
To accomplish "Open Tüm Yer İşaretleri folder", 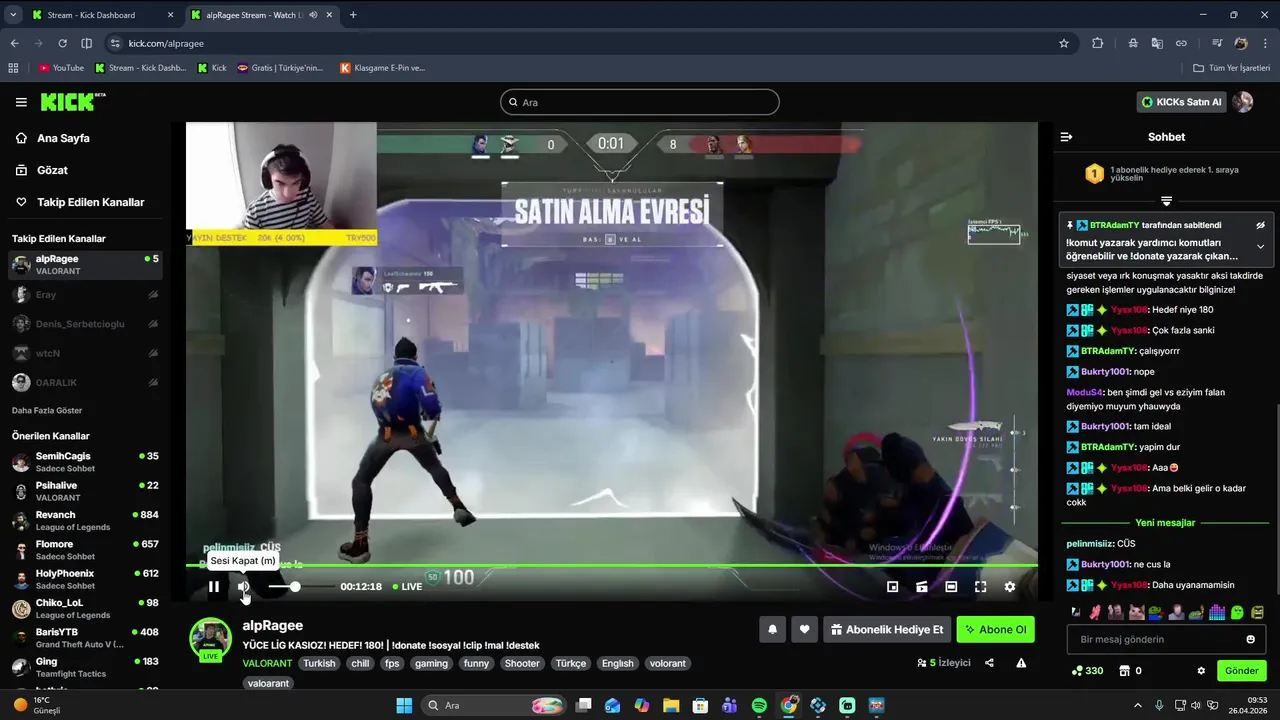I will (1232, 68).
